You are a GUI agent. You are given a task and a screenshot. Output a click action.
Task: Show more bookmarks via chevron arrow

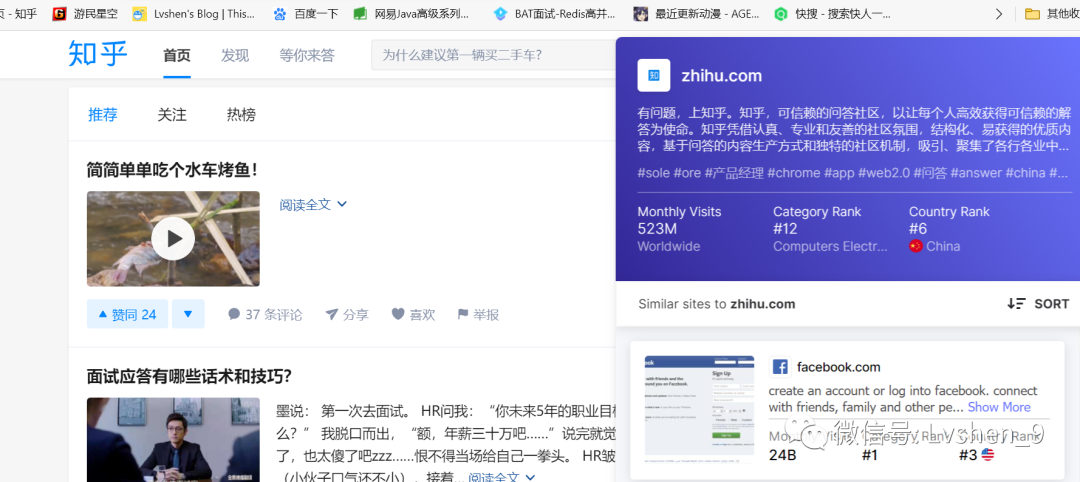[999, 13]
